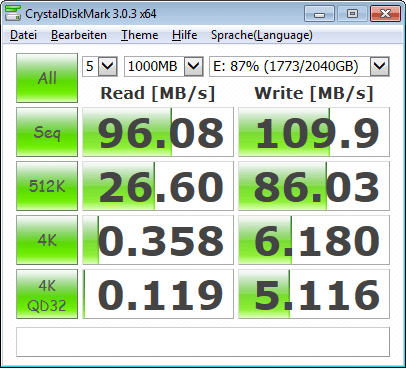Viewport: 406px width, 368px height.
Task: Maximize the CrystalDiskMark window
Action: (352, 14)
